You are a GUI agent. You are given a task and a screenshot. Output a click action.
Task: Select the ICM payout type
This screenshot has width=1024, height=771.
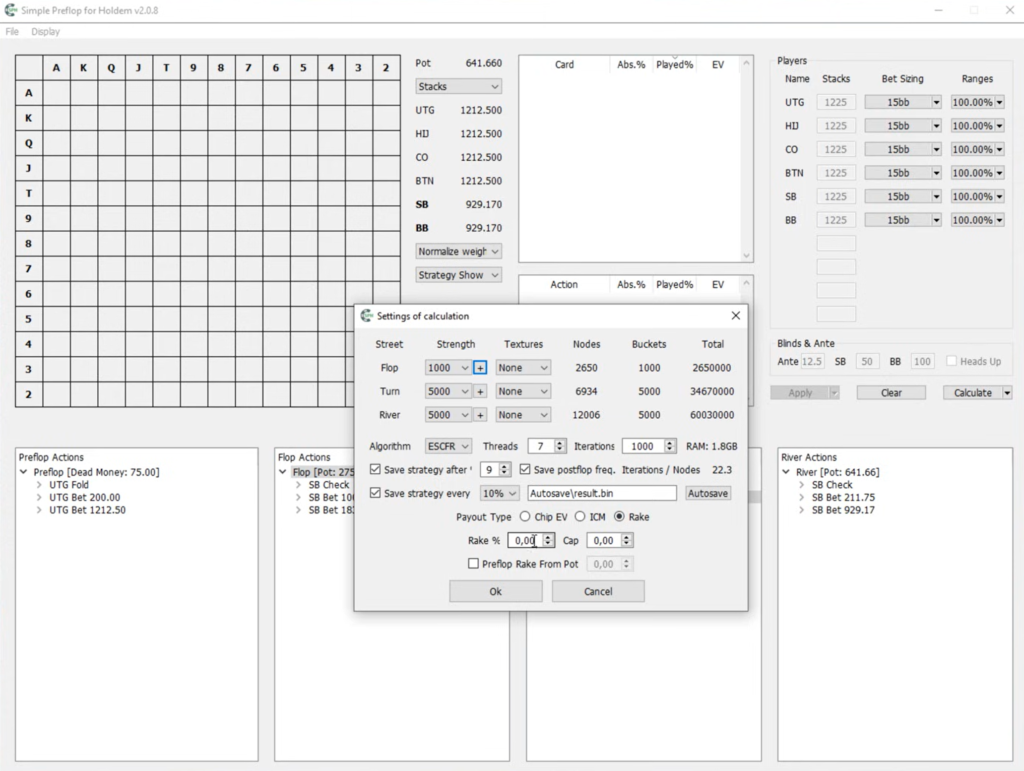click(x=580, y=516)
